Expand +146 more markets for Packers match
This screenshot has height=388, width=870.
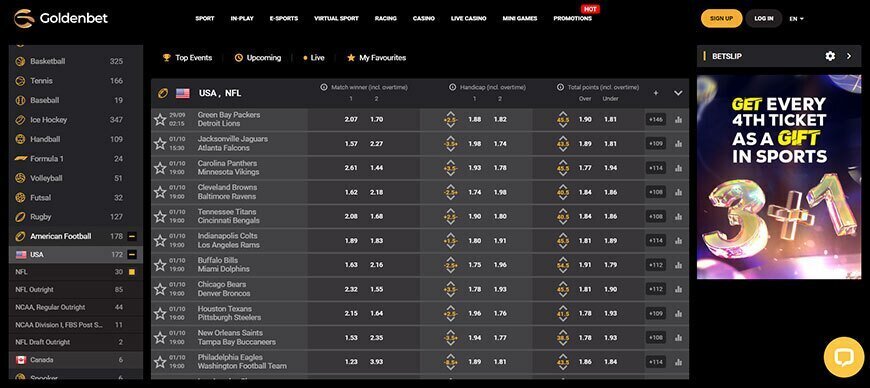(x=656, y=119)
